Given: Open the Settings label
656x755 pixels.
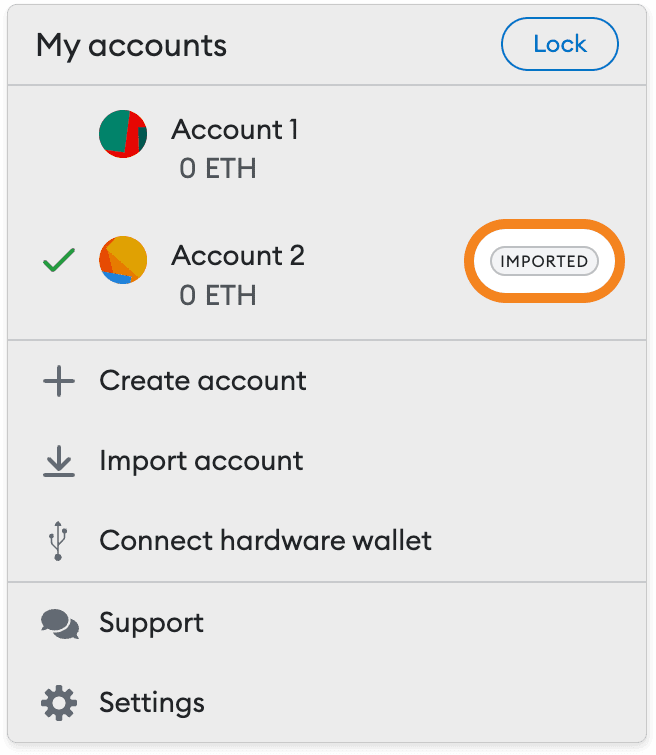Looking at the screenshot, I should point(152,703).
